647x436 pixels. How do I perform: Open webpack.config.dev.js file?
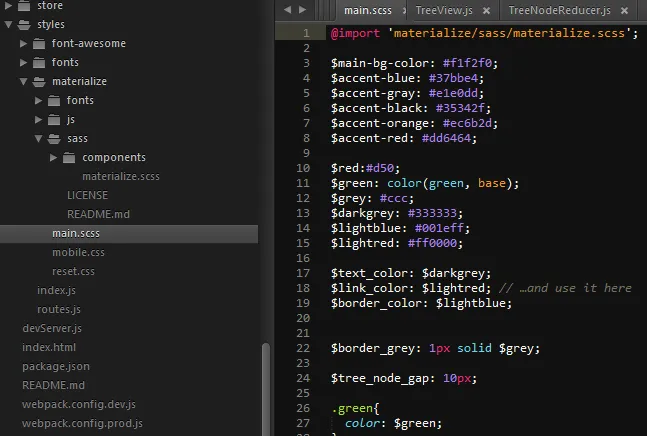pos(79,405)
